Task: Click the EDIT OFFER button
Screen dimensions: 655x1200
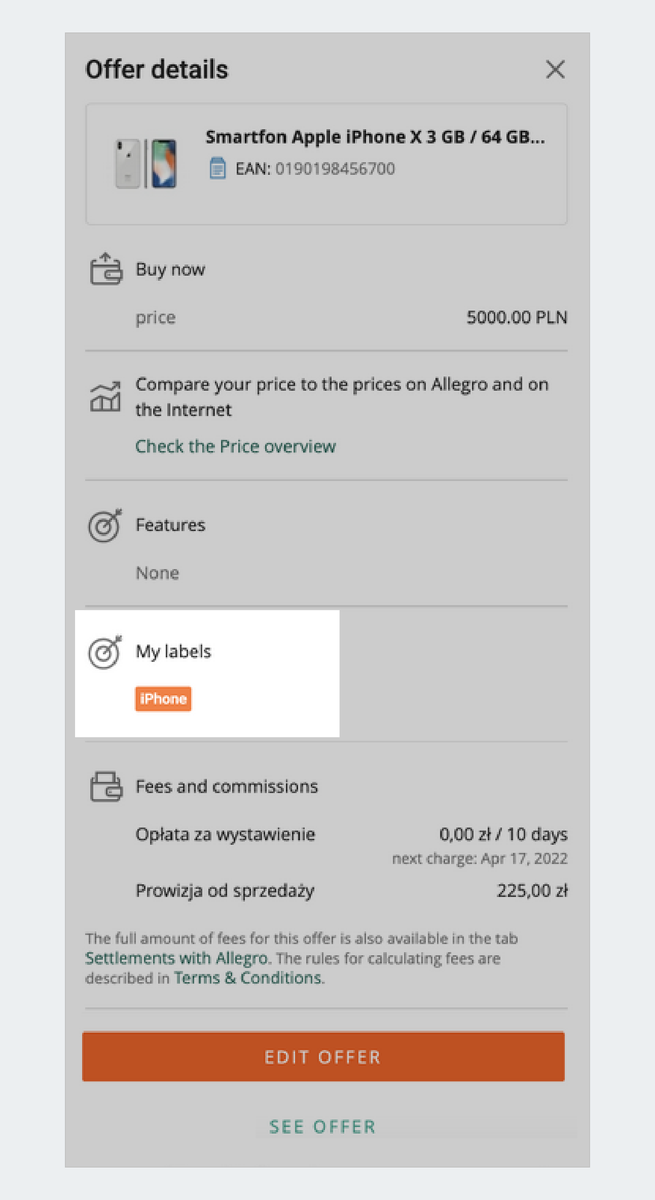Action: [323, 1057]
